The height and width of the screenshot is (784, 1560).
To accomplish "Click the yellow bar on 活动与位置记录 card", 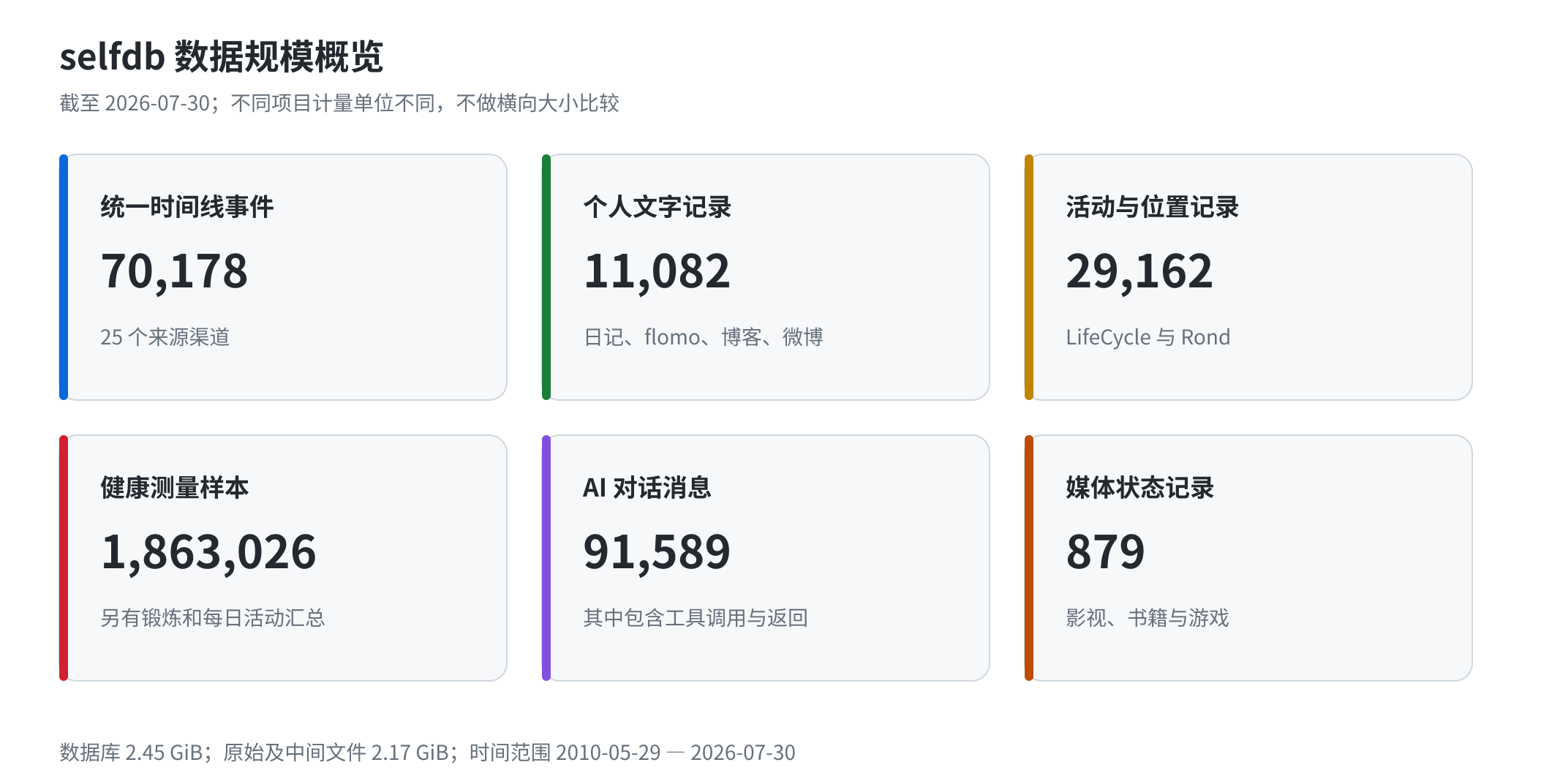I will tap(1029, 277).
